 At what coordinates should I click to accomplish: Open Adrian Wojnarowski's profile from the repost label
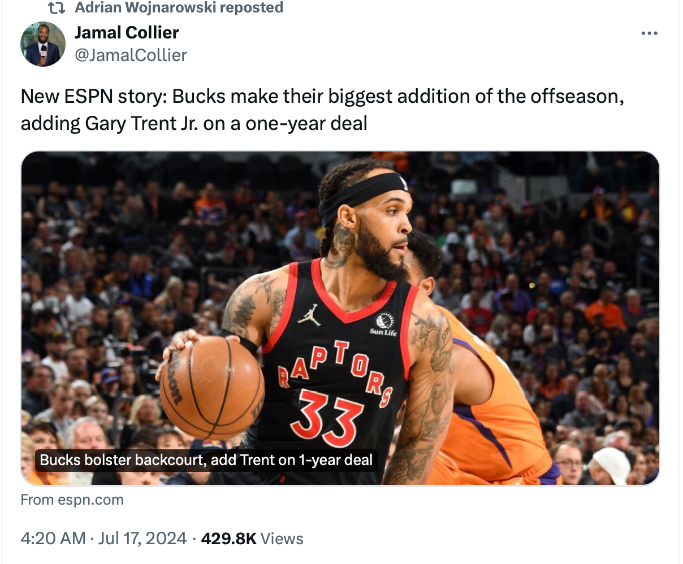(136, 8)
